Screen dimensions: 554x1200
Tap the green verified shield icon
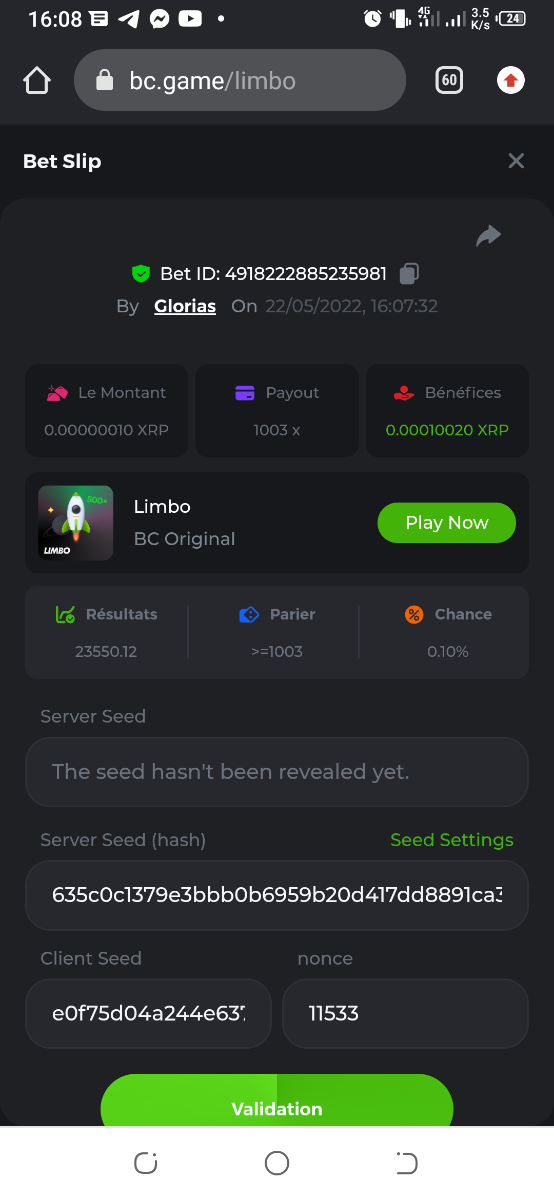point(141,273)
